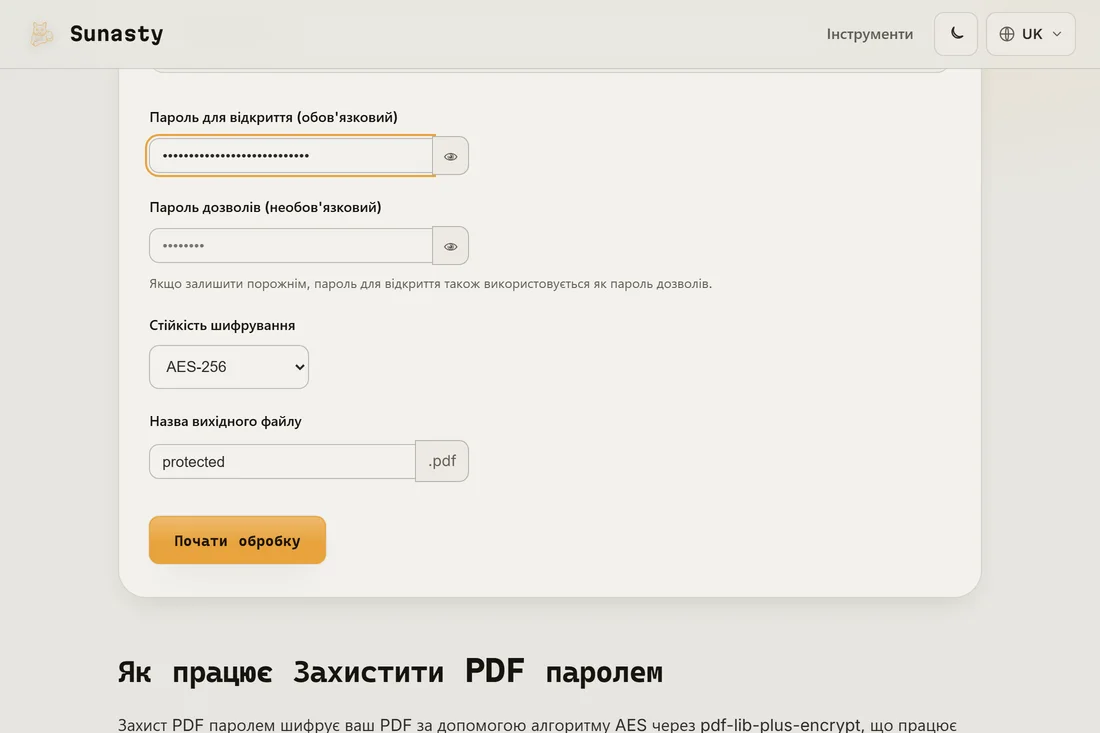Open the AES-256 encryption strength dropdown

(229, 367)
